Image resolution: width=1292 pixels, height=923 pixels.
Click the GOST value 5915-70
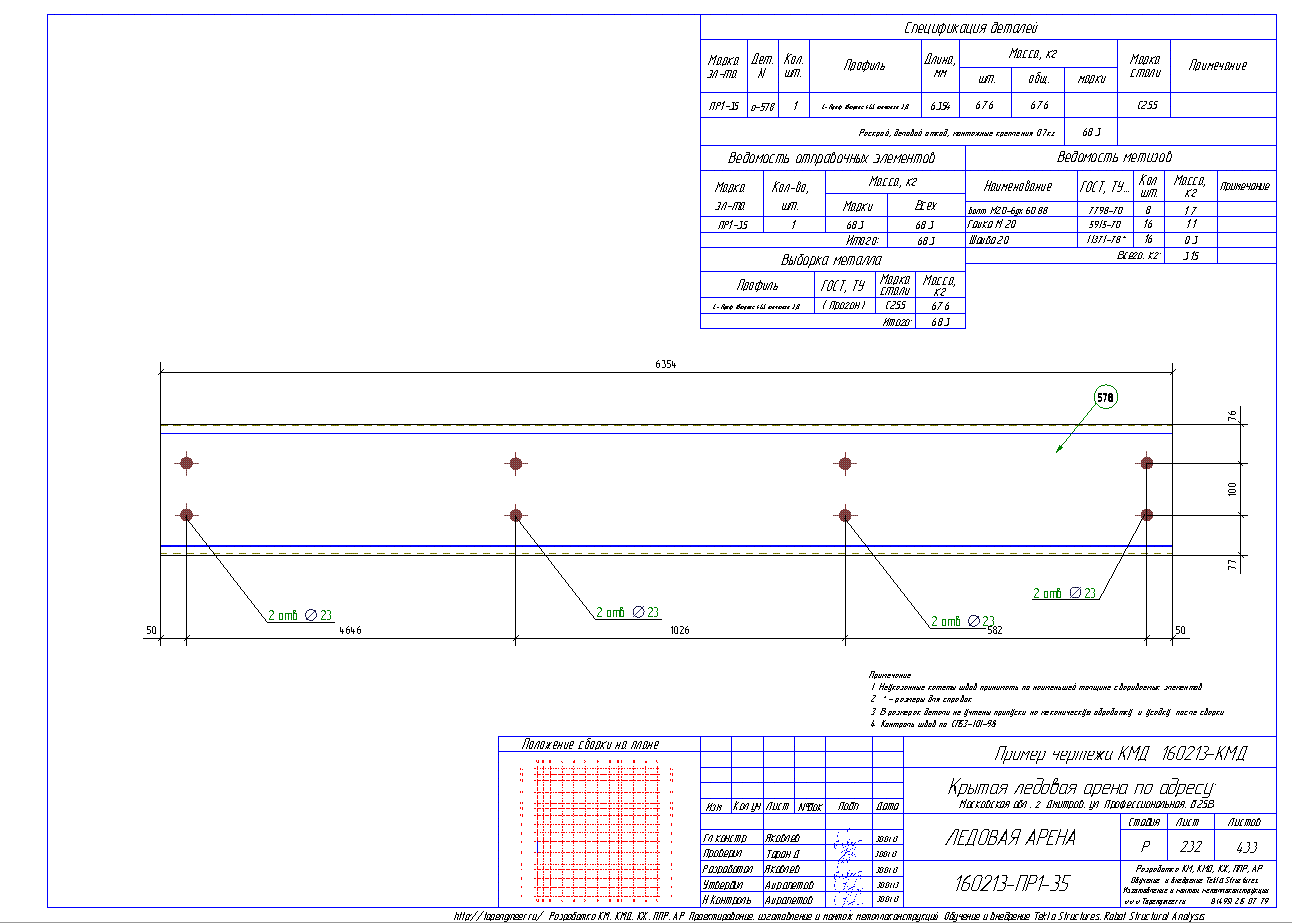point(1104,226)
